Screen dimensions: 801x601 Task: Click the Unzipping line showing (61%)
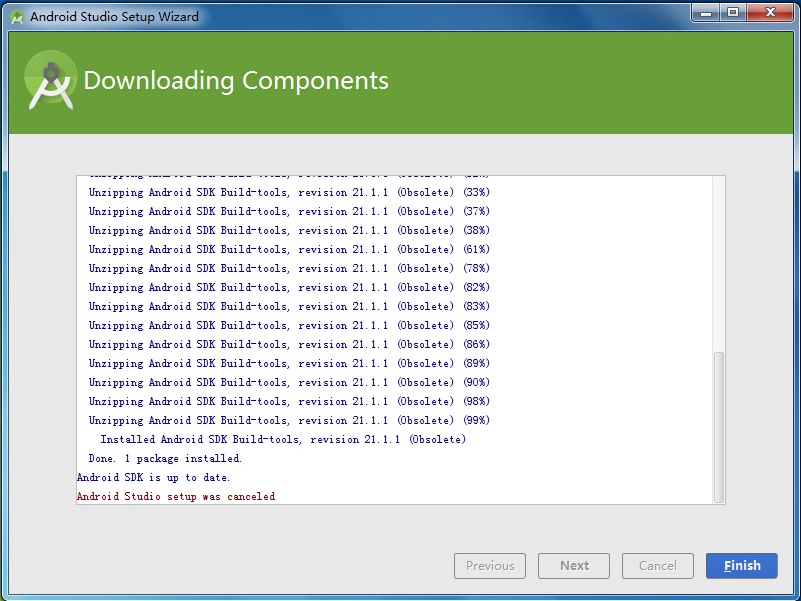point(289,249)
